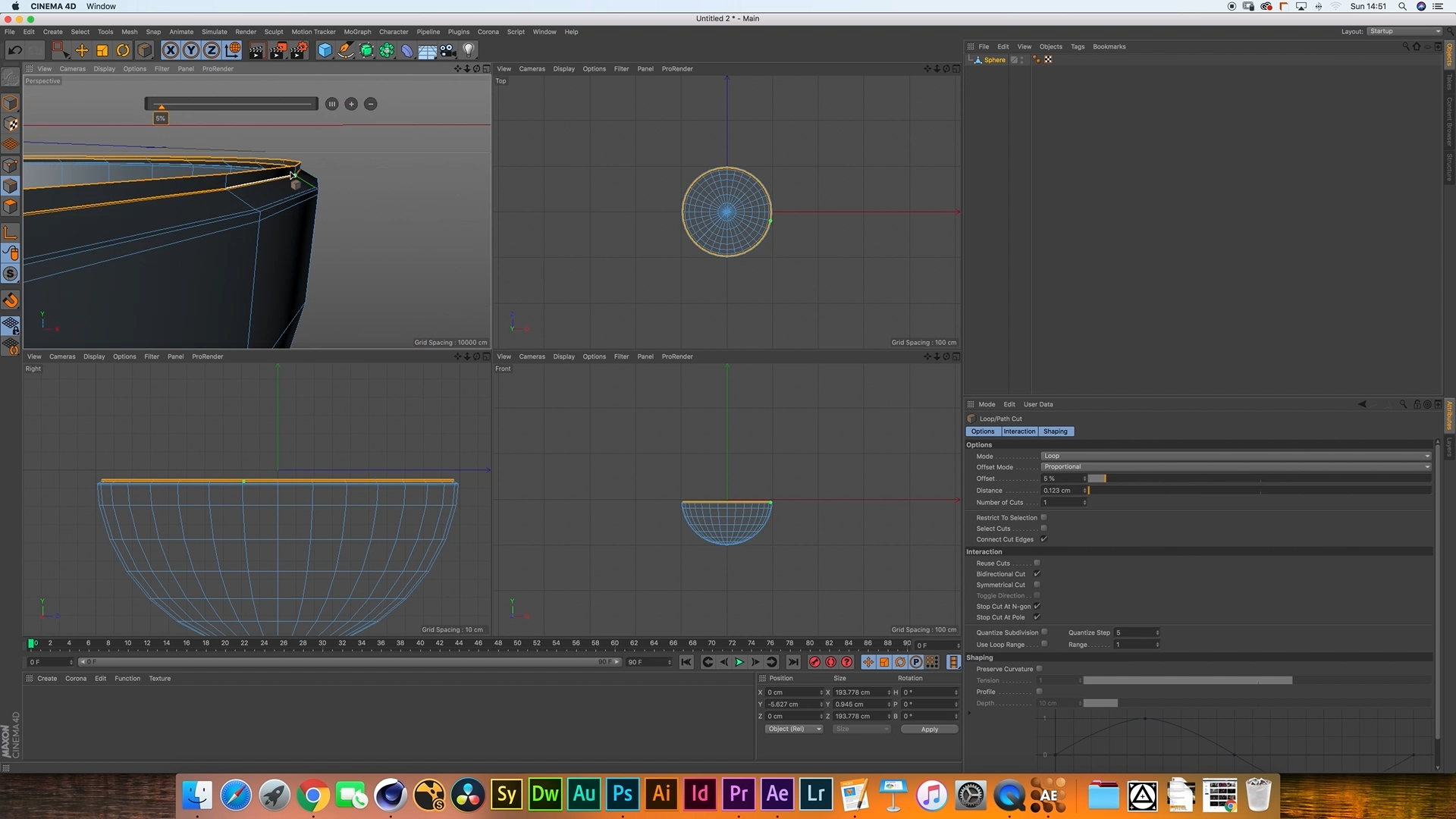Switch to the Shaping tab

1055,431
